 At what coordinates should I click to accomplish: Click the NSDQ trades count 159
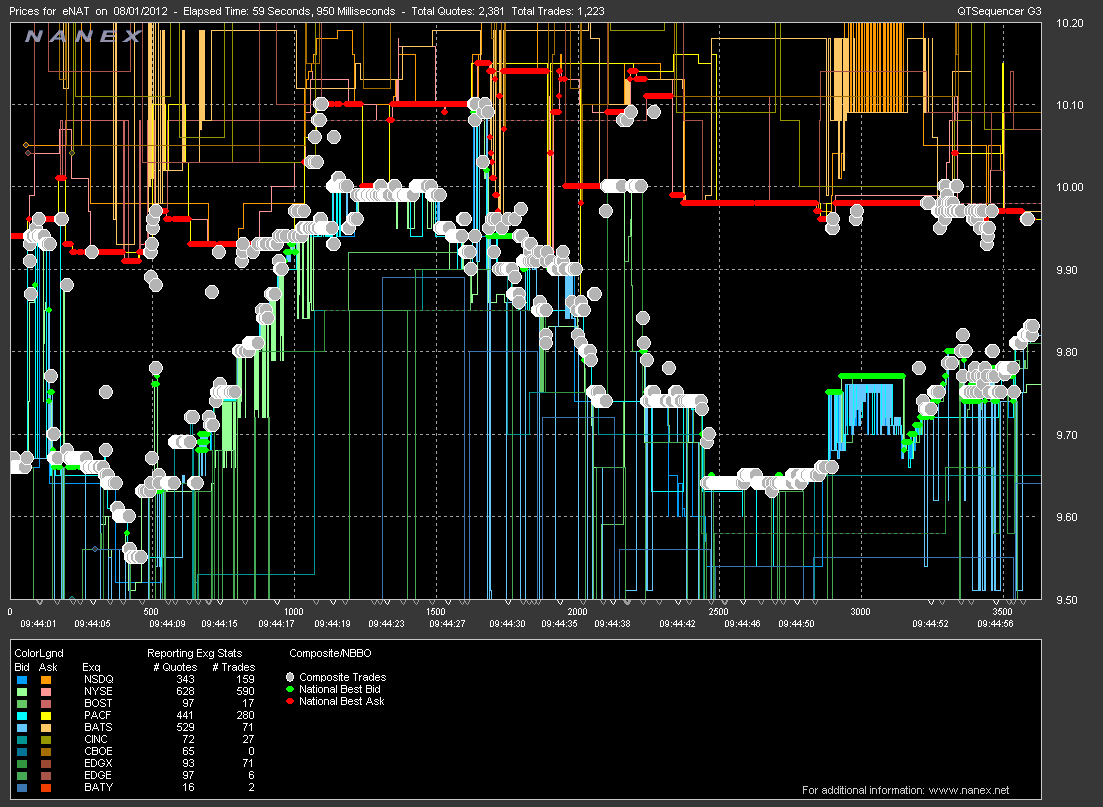245,680
